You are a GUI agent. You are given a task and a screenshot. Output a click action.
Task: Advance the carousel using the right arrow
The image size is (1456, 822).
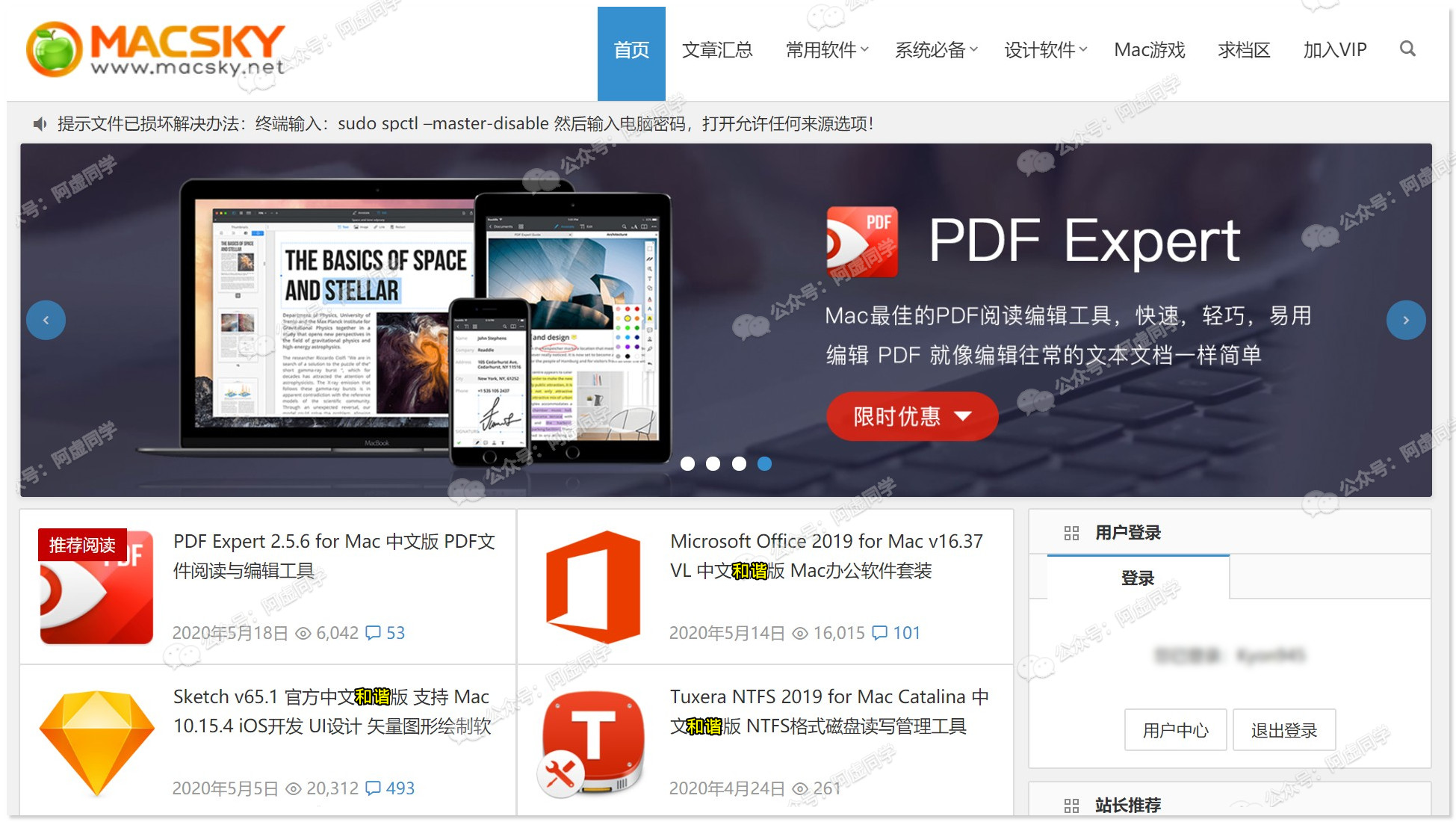point(1405,320)
